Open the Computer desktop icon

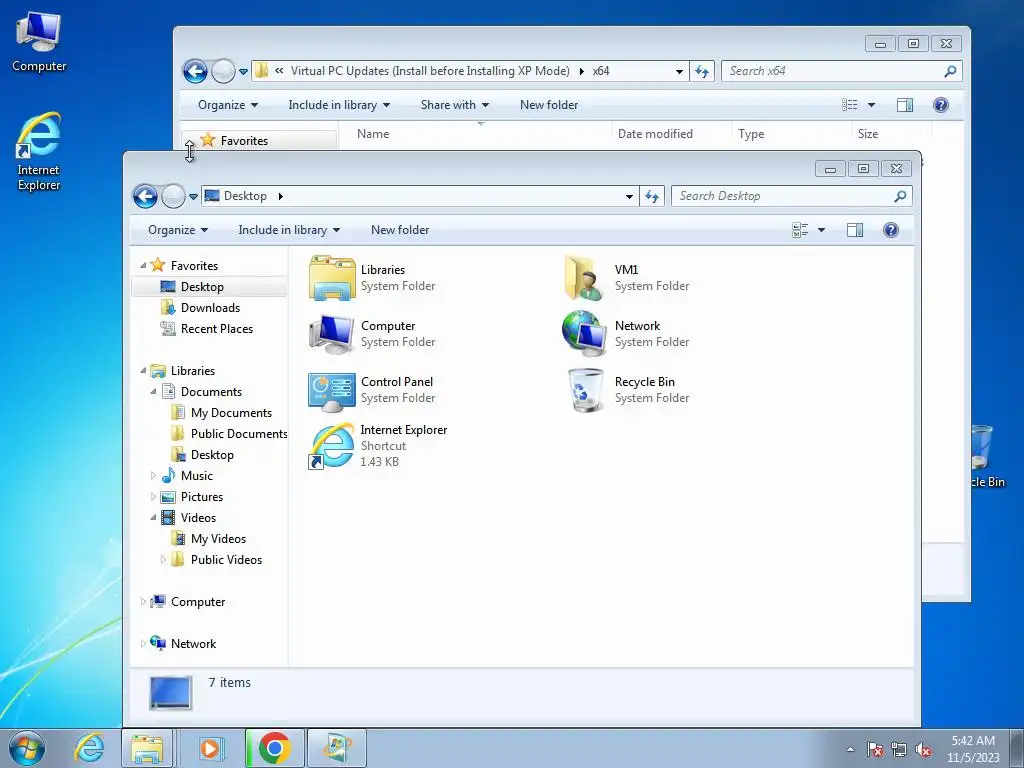point(39,42)
